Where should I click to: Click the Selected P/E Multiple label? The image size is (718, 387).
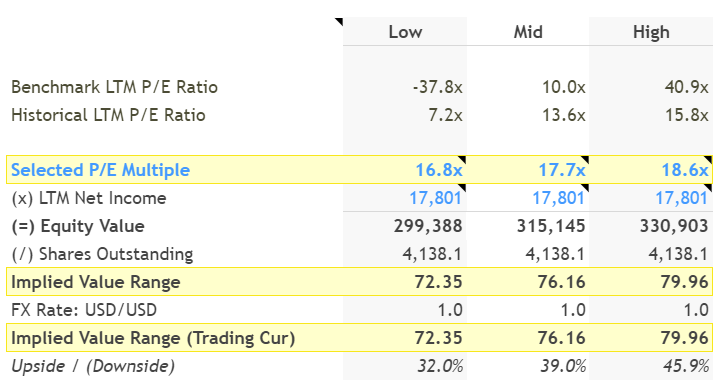pyautogui.click(x=100, y=170)
